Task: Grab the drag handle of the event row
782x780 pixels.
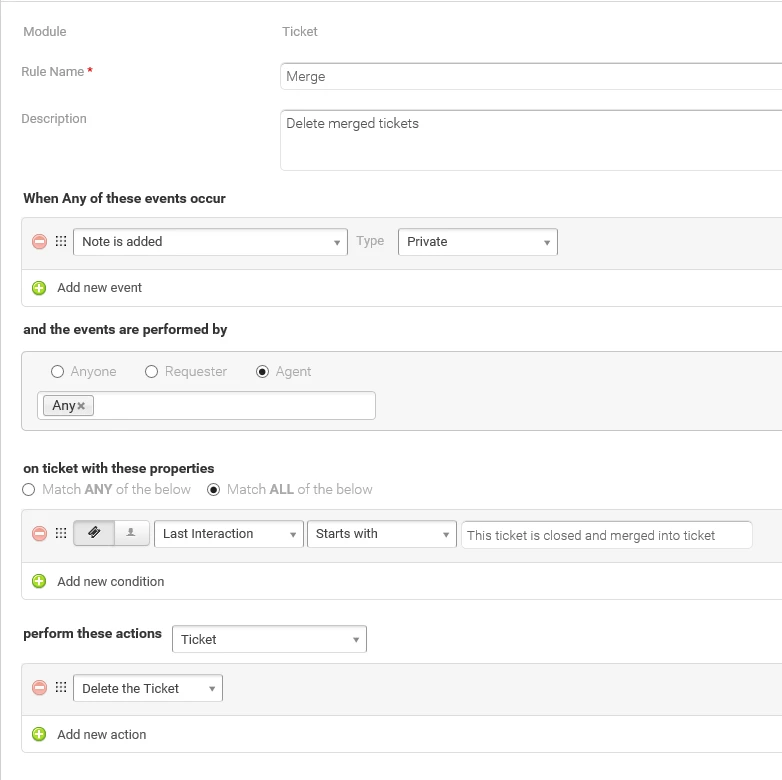Action: pos(61,242)
